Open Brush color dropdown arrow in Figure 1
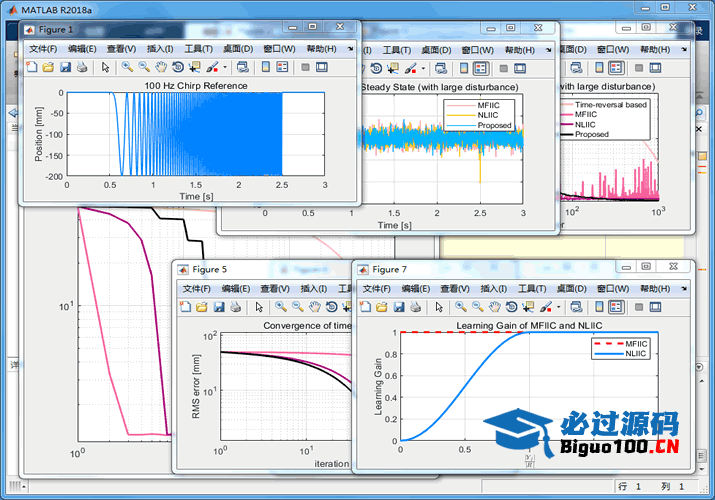Screen dimensions: 715x500 pyautogui.click(x=225, y=67)
